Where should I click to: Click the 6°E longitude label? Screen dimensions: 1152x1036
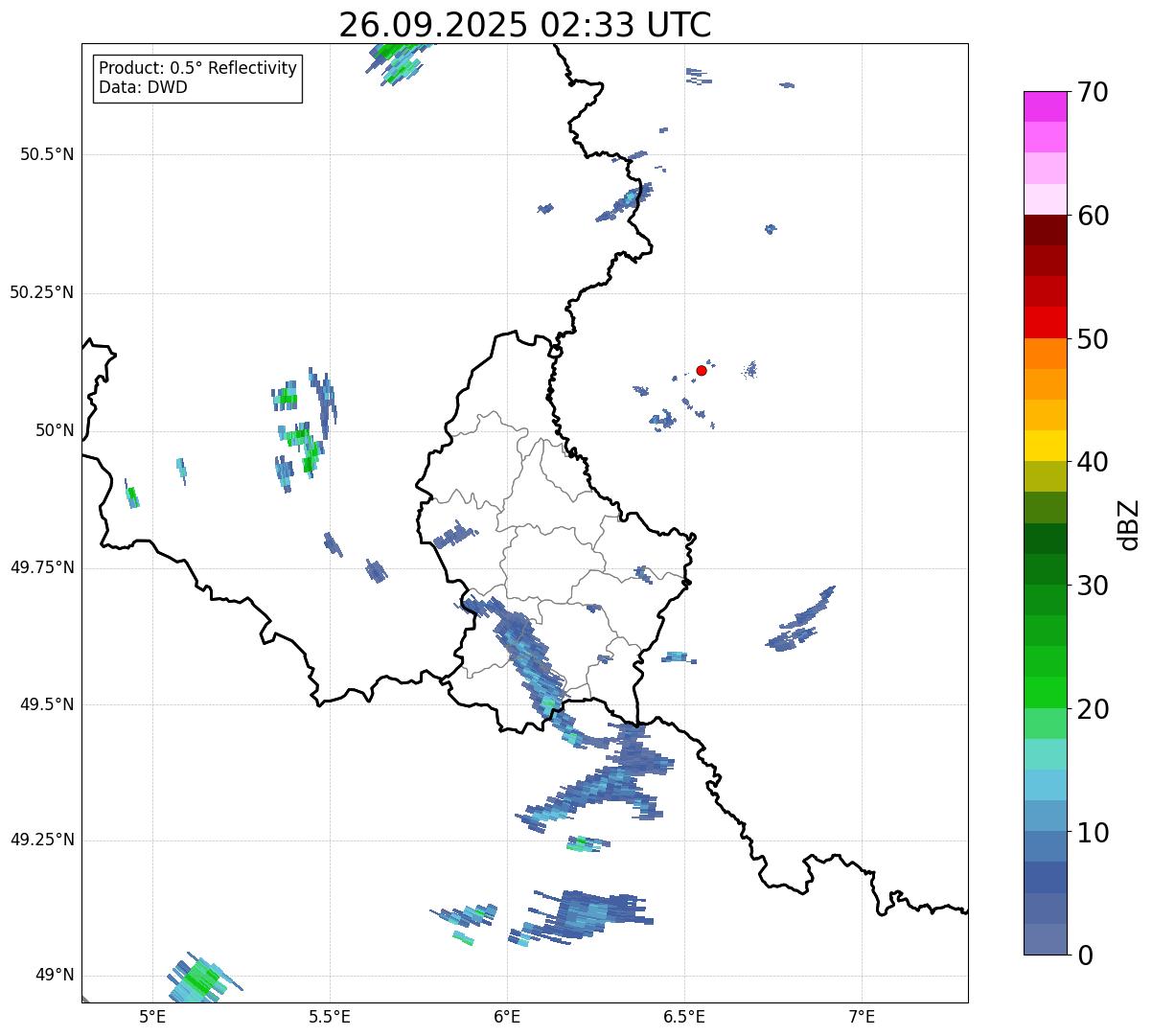[x=507, y=1017]
